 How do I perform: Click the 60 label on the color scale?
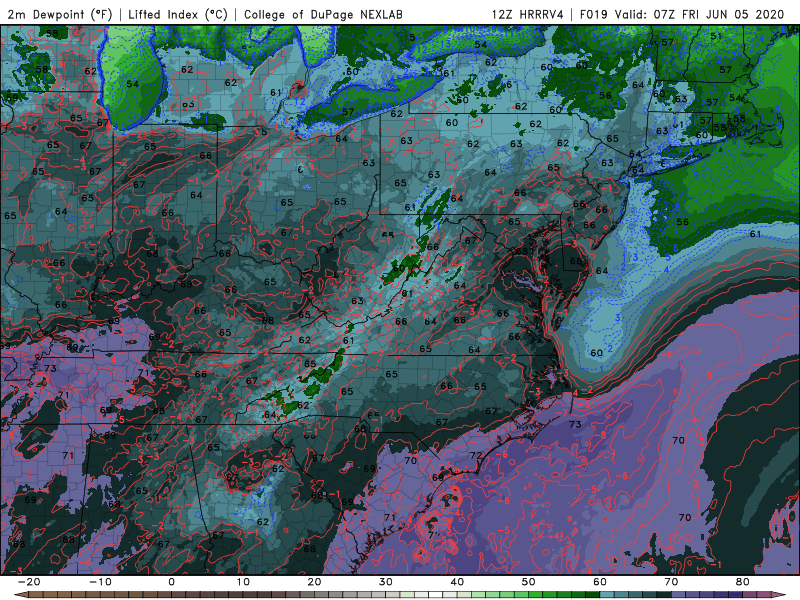pyautogui.click(x=600, y=582)
